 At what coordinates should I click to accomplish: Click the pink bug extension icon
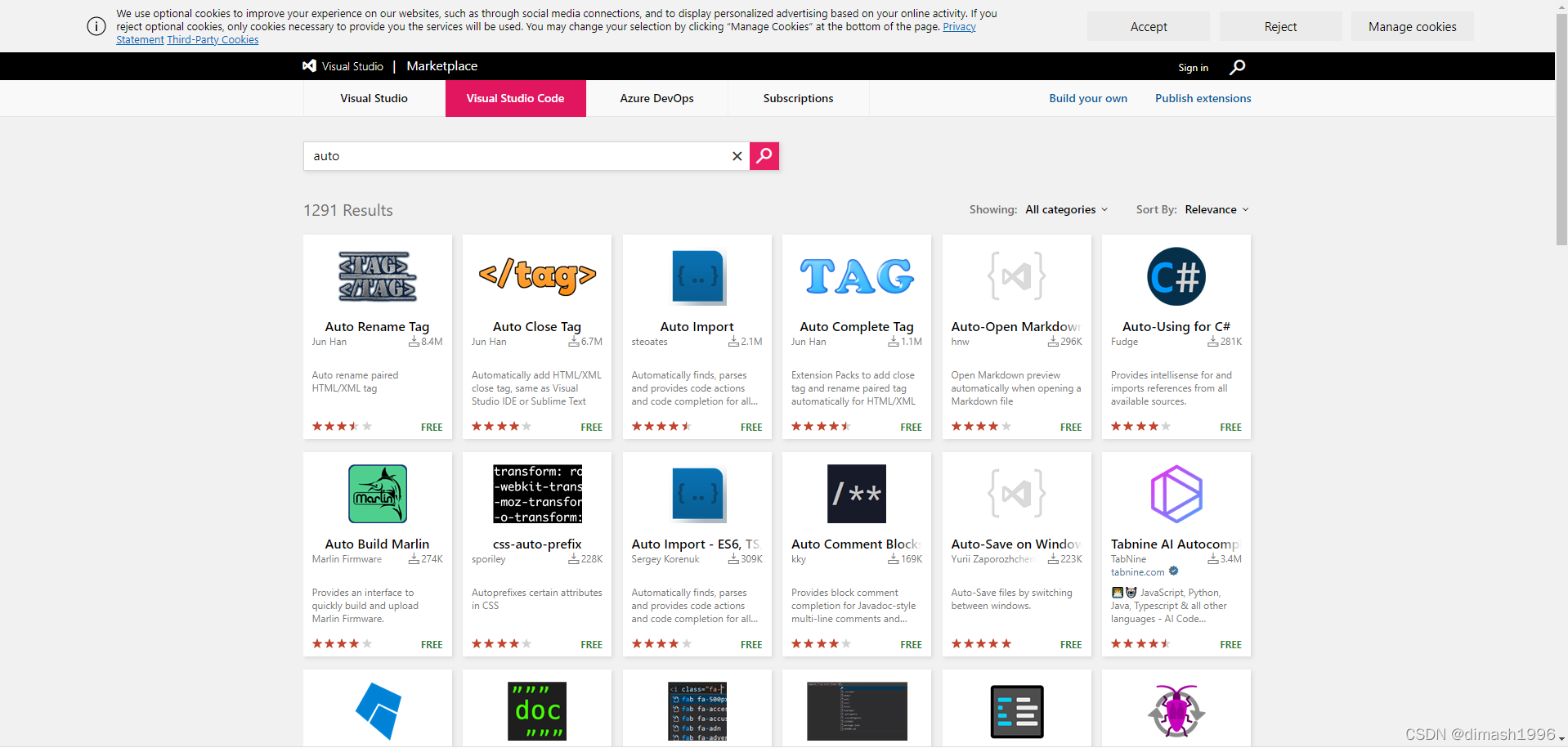(x=1176, y=711)
